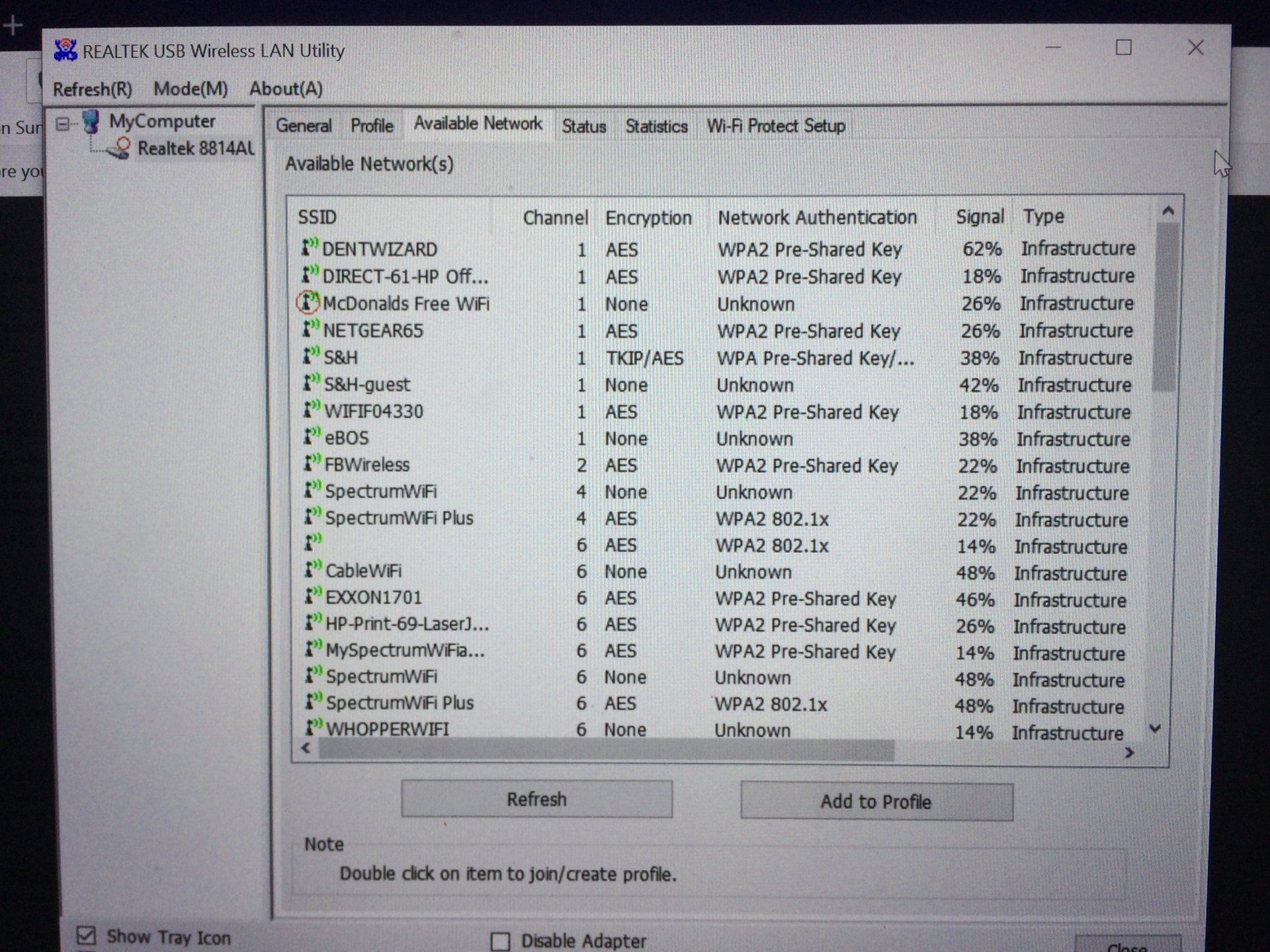Click the signal icon beside DENTWIZARD
The width and height of the screenshot is (1270, 952).
[x=310, y=247]
